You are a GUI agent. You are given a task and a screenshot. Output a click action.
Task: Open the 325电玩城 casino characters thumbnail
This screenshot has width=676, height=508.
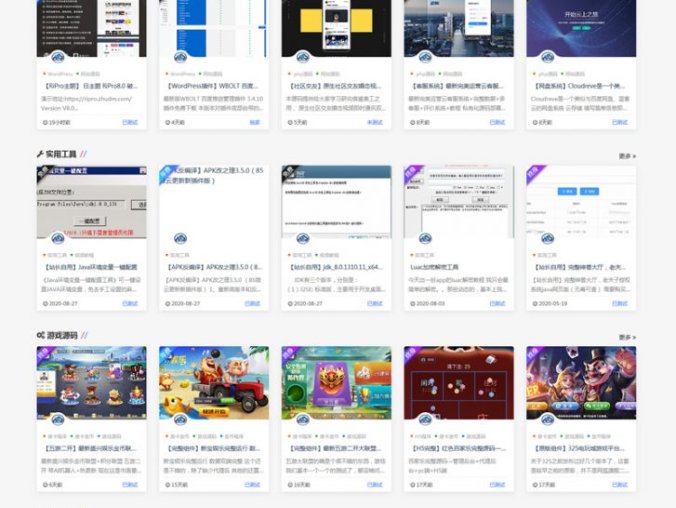[581, 383]
